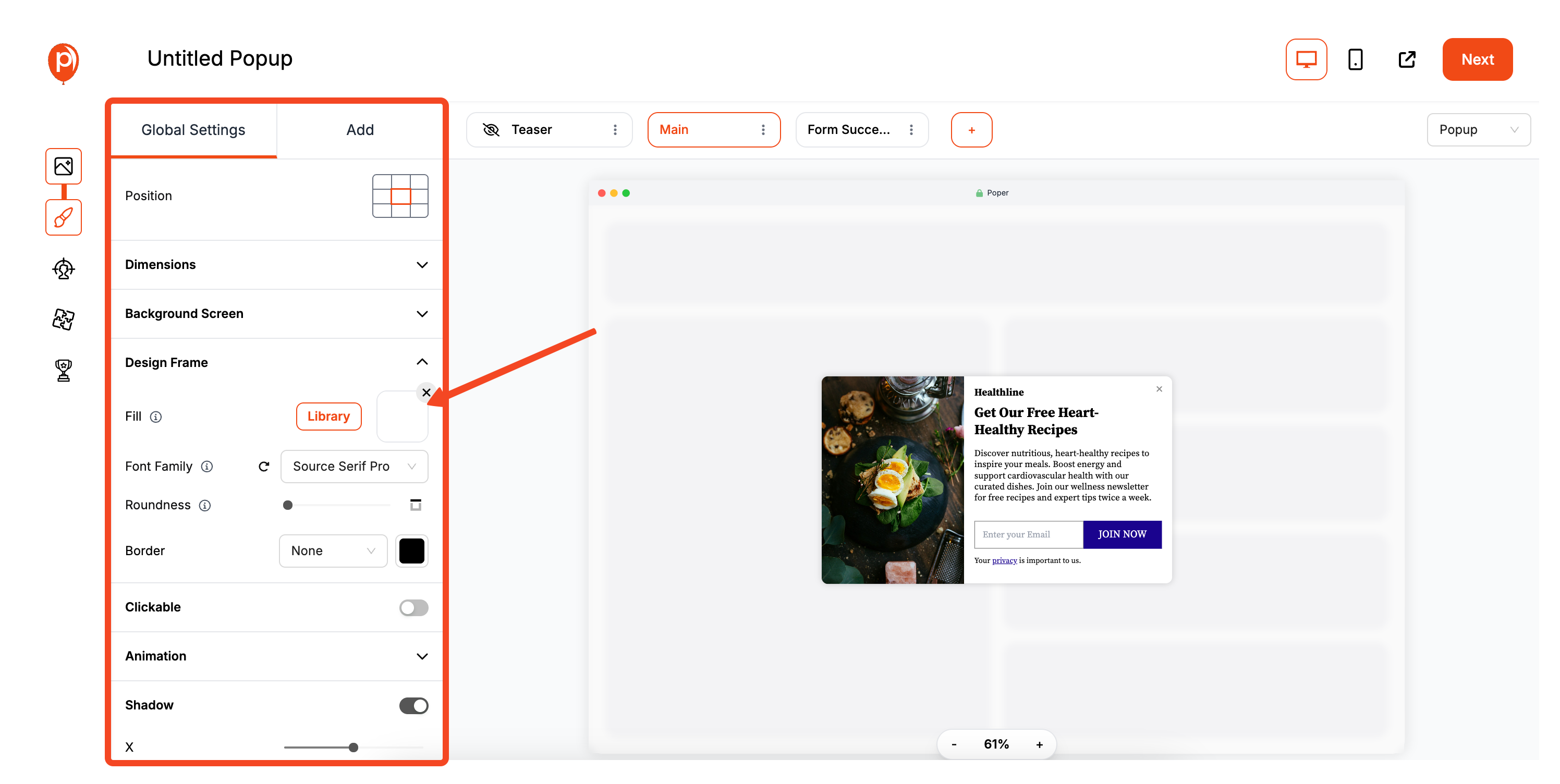Screen dimensions: 1560x784
Task: Select the Healthline brand text in popup
Action: [998, 391]
